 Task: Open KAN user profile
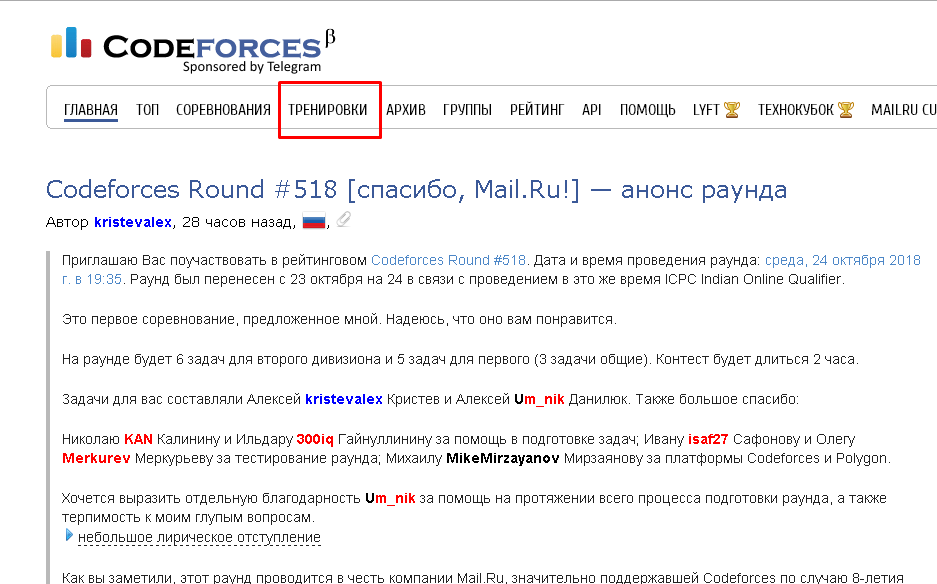click(x=138, y=439)
